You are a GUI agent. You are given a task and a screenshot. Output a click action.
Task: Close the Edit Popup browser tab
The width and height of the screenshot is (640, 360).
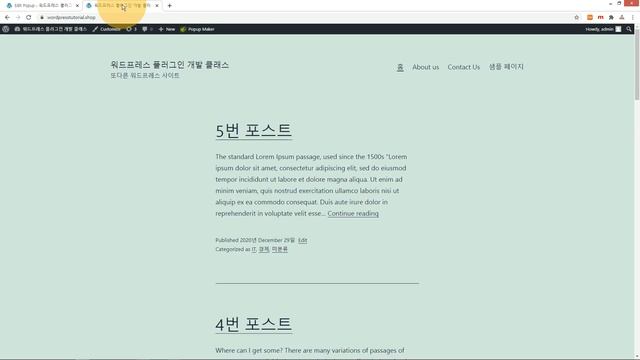77,6
